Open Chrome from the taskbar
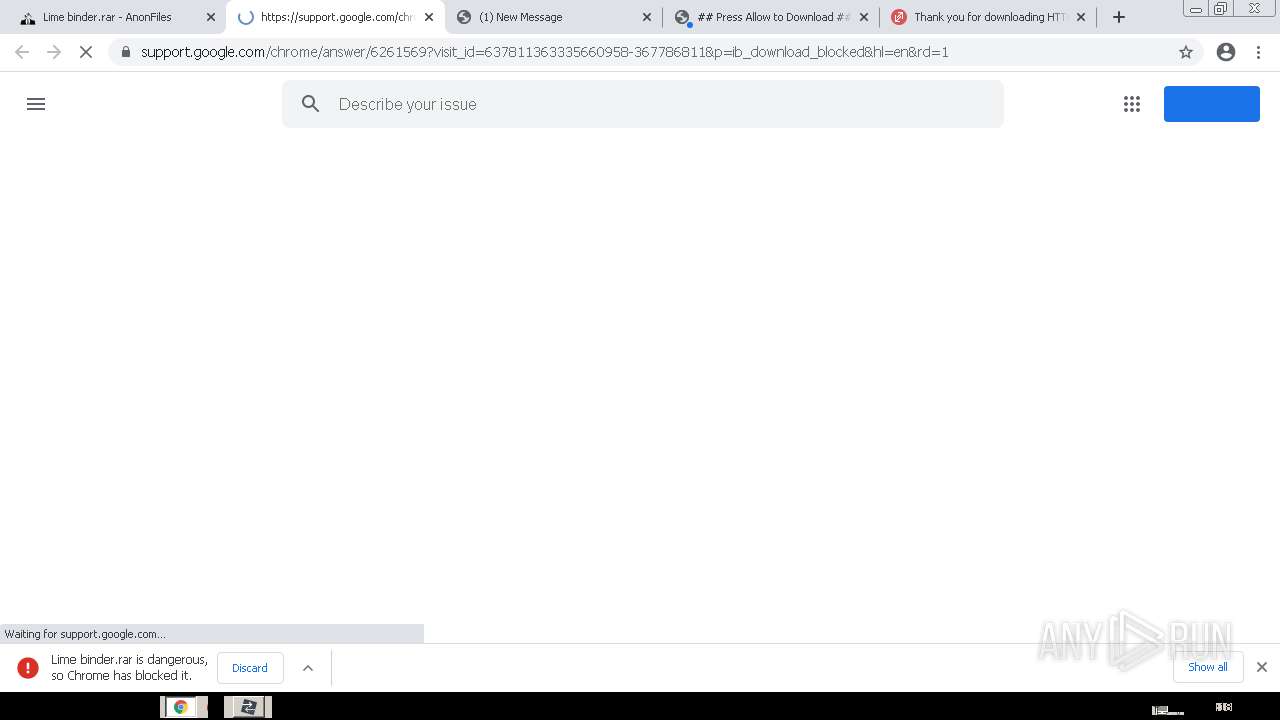1280x720 pixels. tap(182, 707)
